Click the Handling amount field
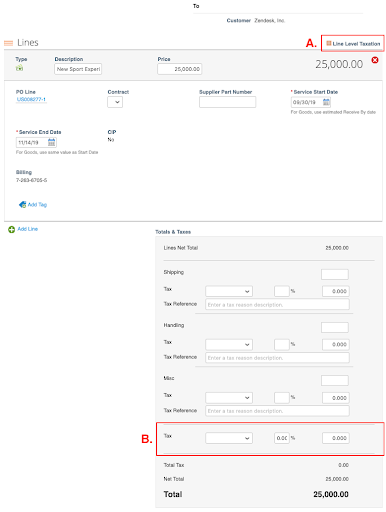This screenshot has height=512, width=386. pos(335,327)
